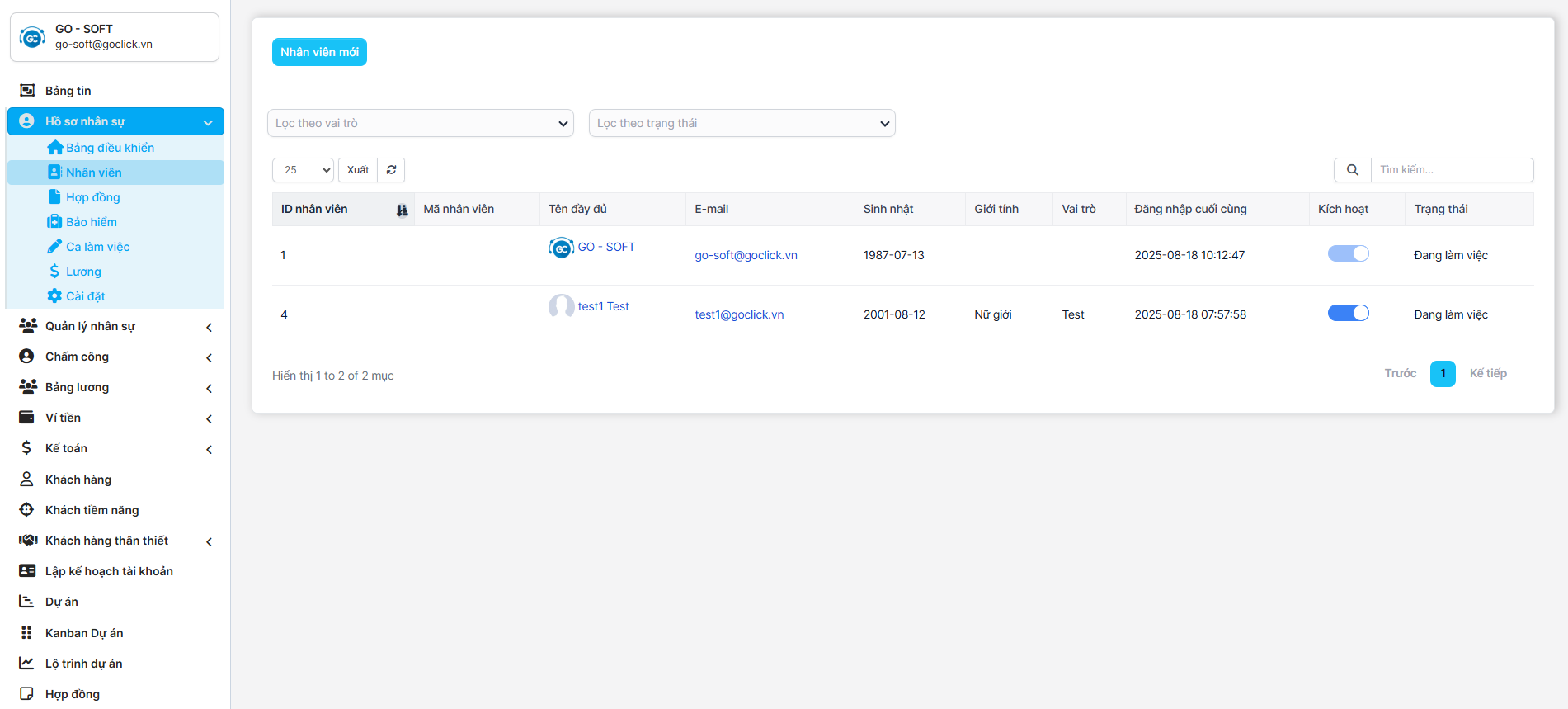Open the test1@goclick.vn email link

[x=739, y=314]
